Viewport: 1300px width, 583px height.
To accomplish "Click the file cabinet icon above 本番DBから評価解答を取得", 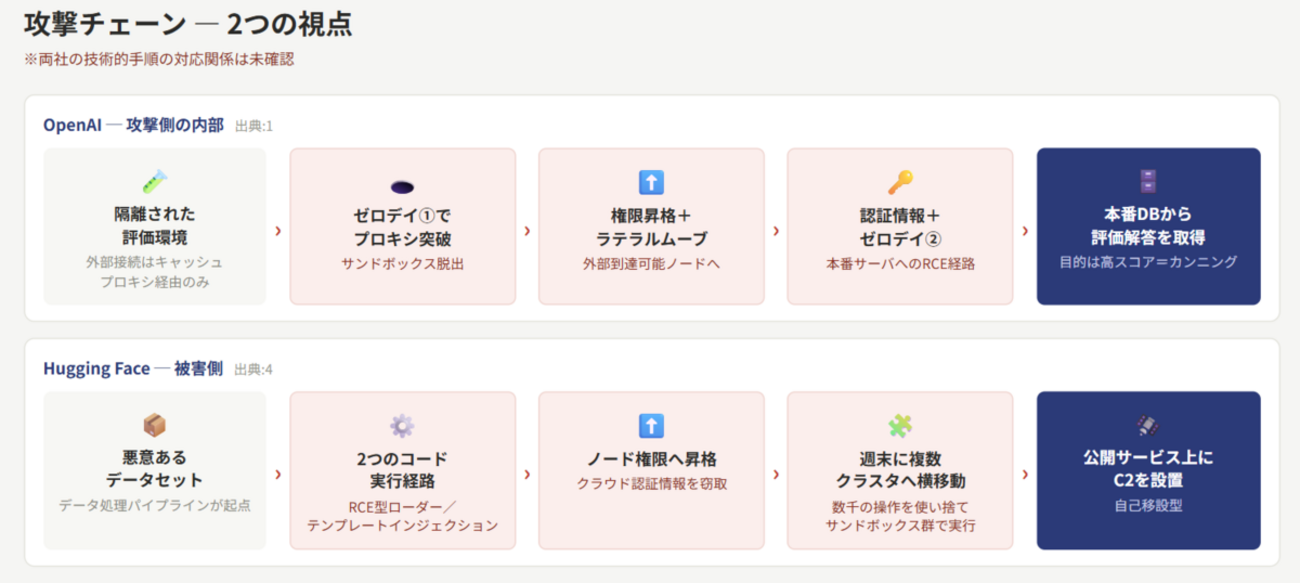I will click(x=1148, y=181).
